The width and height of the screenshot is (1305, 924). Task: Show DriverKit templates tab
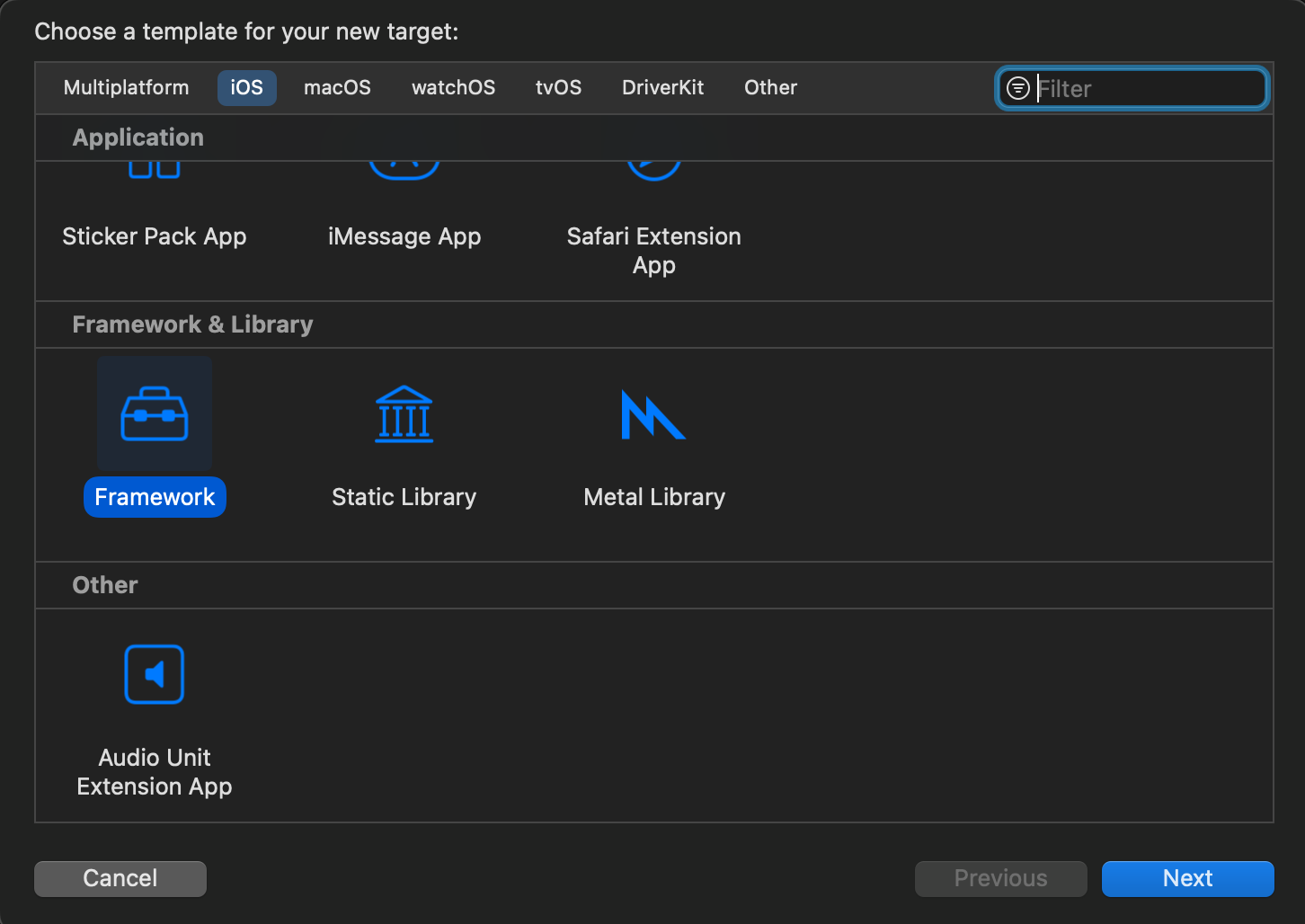[663, 88]
